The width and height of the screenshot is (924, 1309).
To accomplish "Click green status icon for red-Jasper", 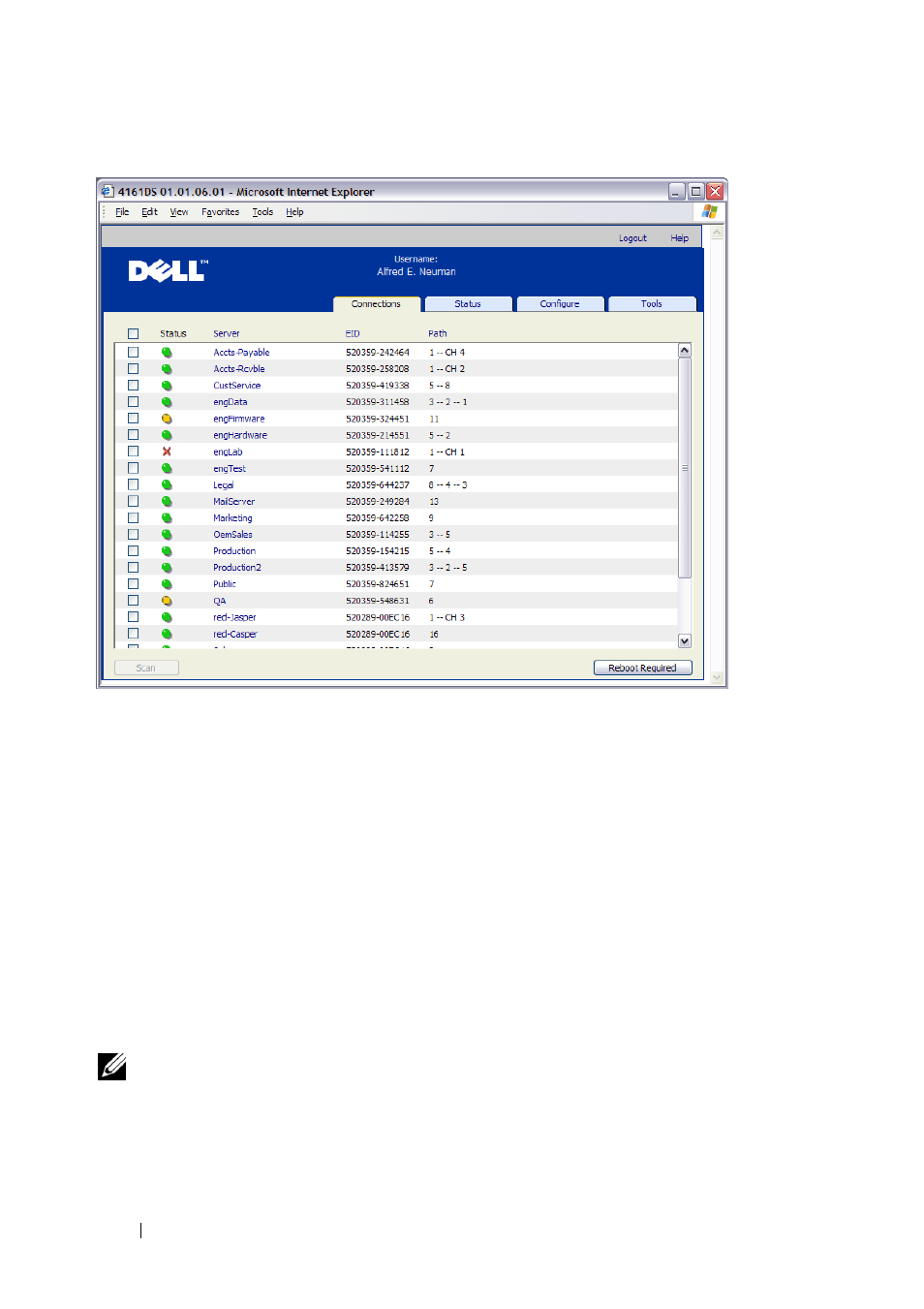I will coord(167,617).
